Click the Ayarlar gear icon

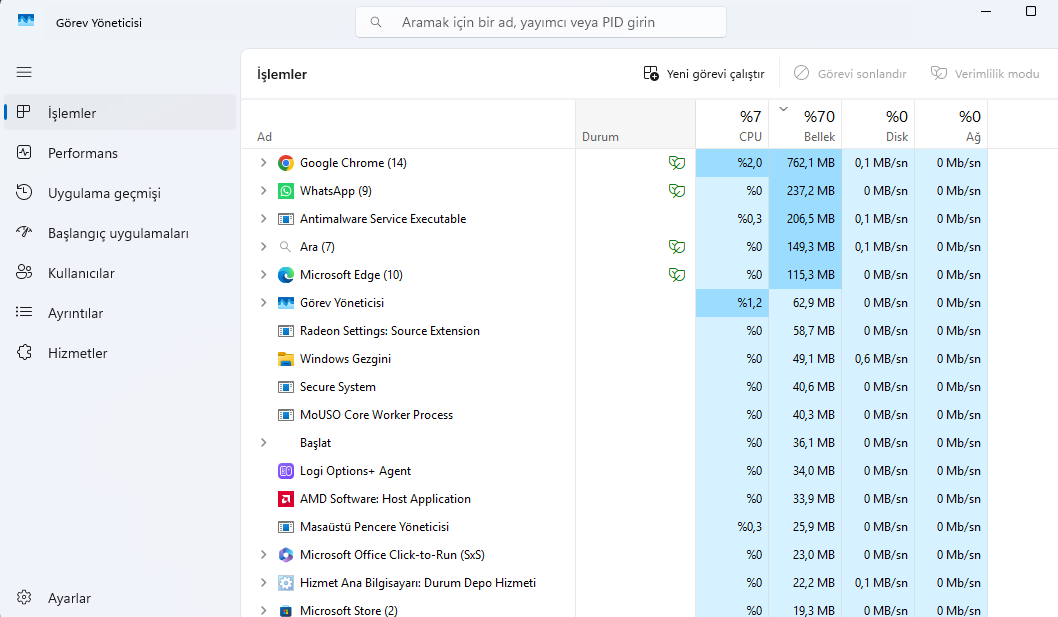coord(24,597)
